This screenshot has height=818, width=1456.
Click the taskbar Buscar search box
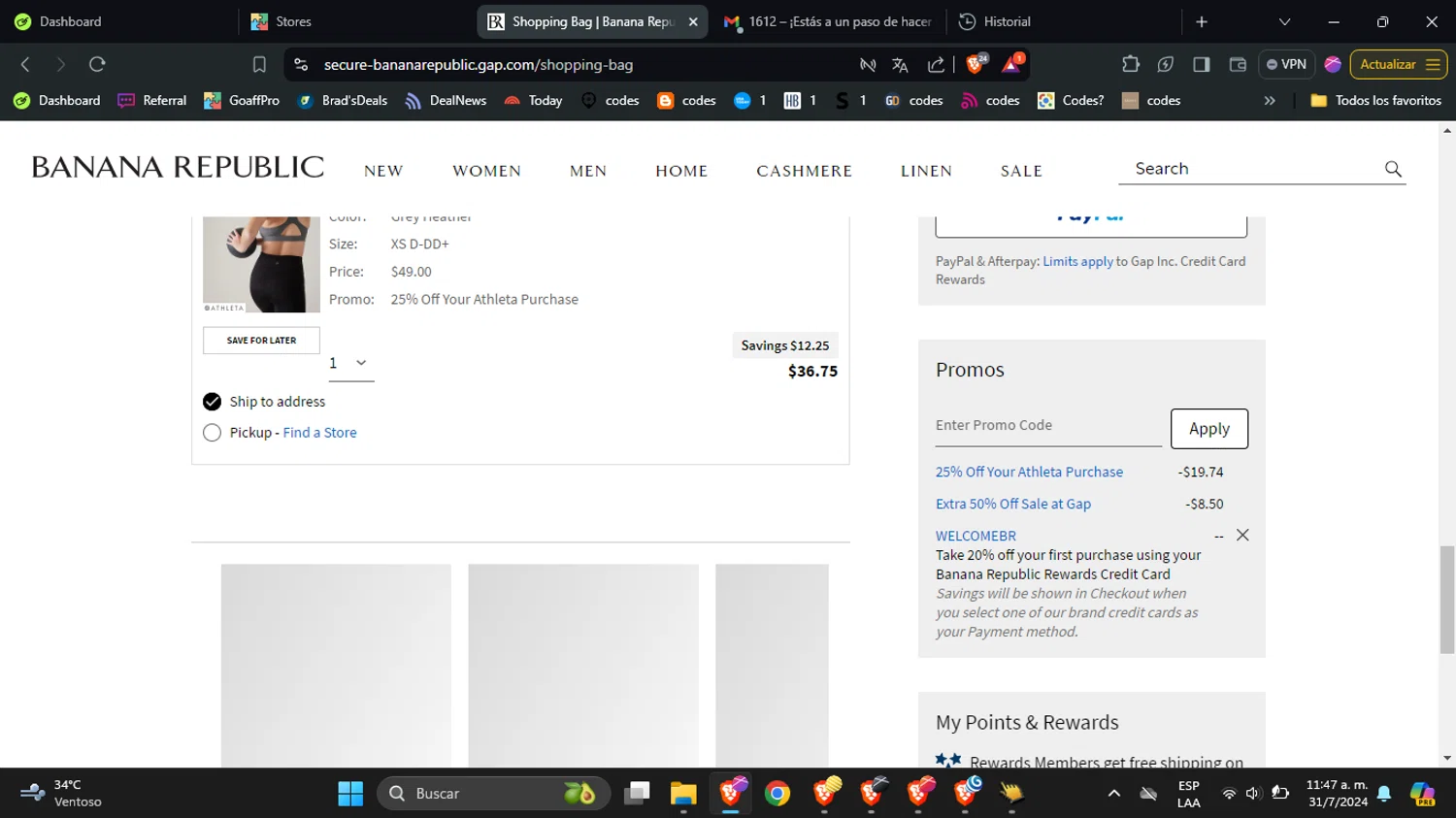click(493, 794)
